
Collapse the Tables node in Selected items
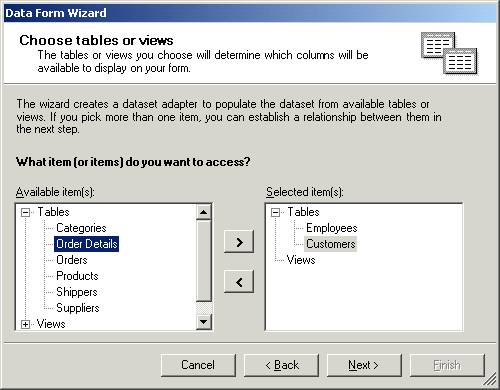[x=275, y=212]
